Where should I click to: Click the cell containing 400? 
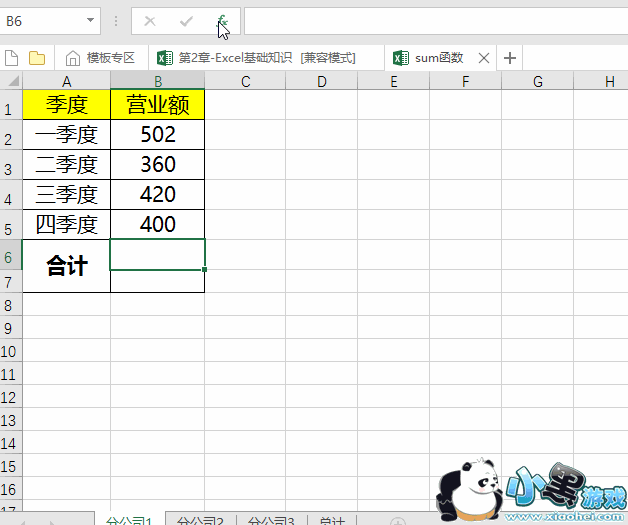click(x=158, y=225)
